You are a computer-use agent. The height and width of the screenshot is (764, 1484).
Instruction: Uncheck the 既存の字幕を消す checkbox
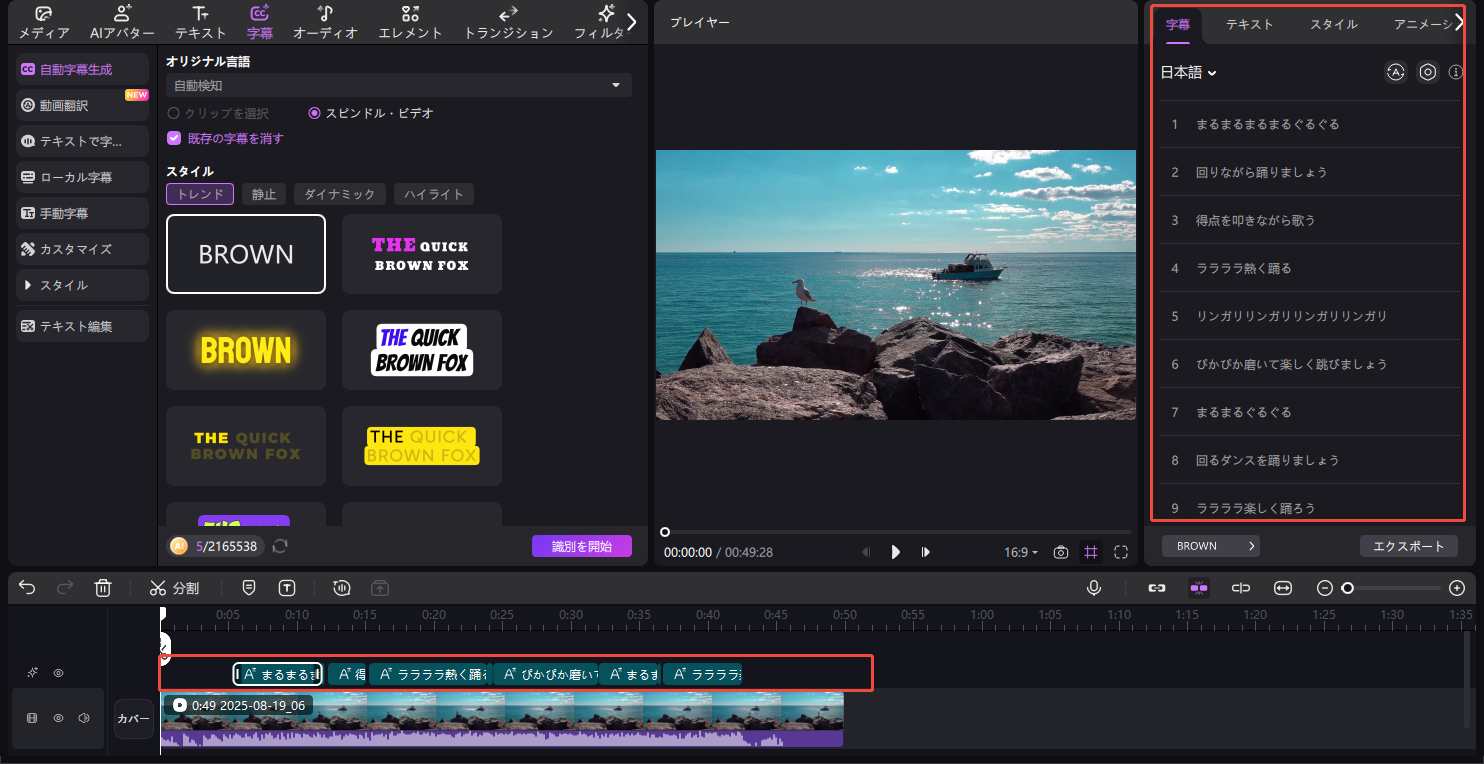tap(174, 138)
